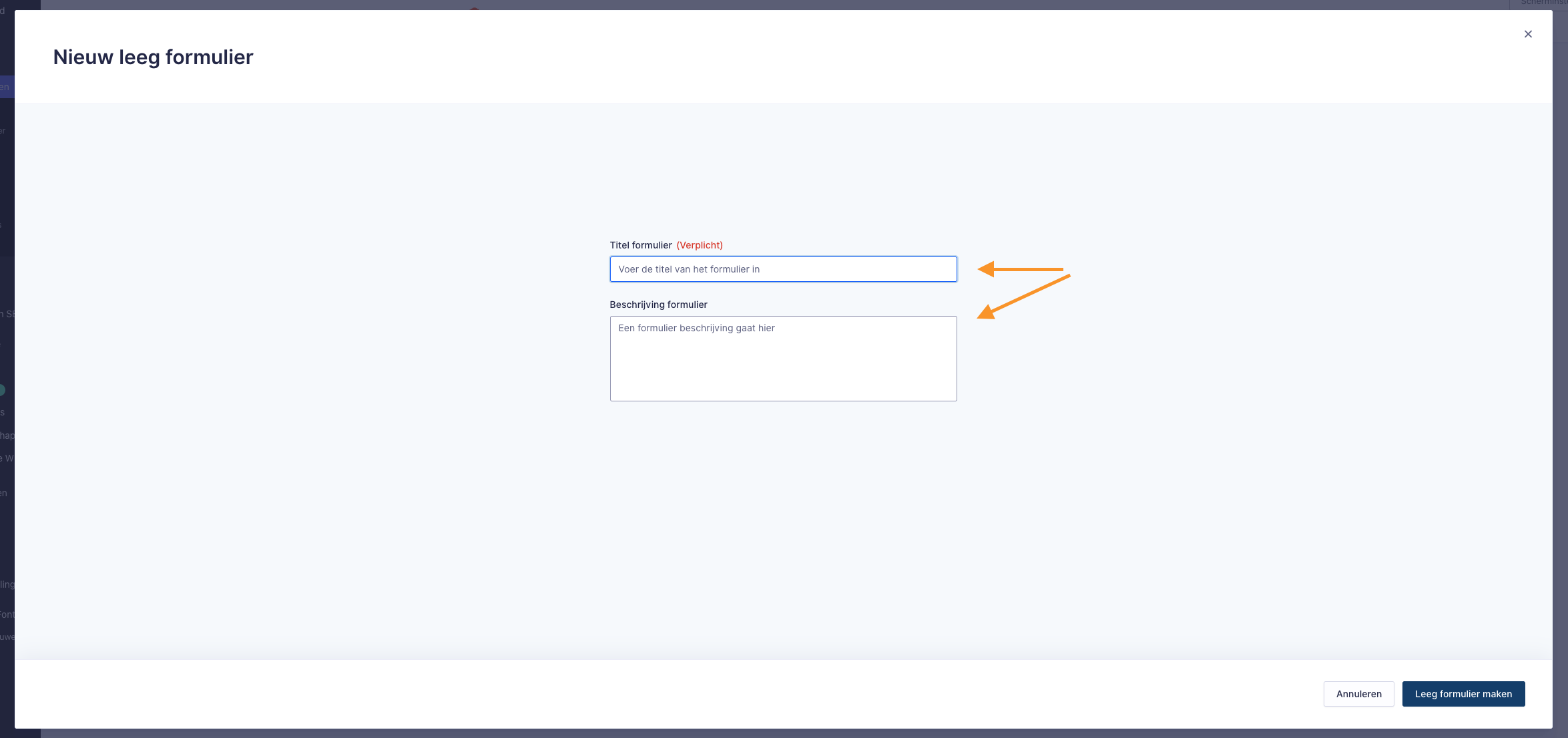
Task: Click the partially hidden 'Font' sidebar item
Action: tap(7, 614)
